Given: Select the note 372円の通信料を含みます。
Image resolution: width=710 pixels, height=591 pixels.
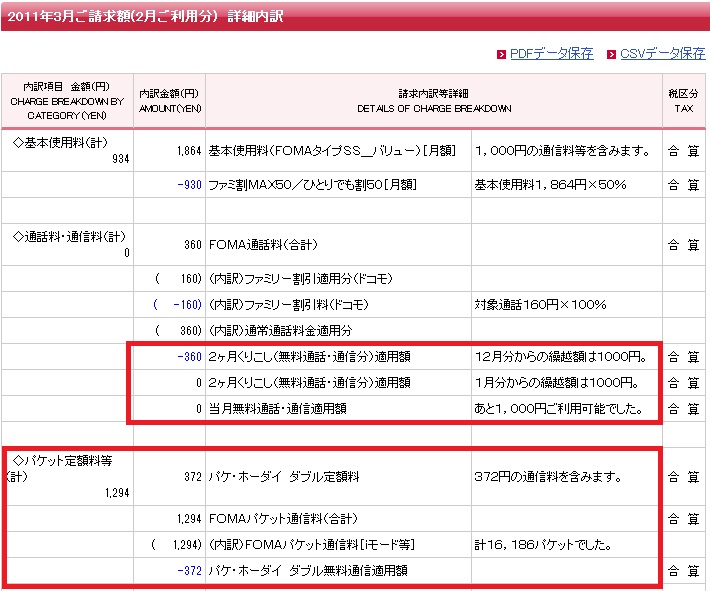Looking at the screenshot, I should point(548,477).
